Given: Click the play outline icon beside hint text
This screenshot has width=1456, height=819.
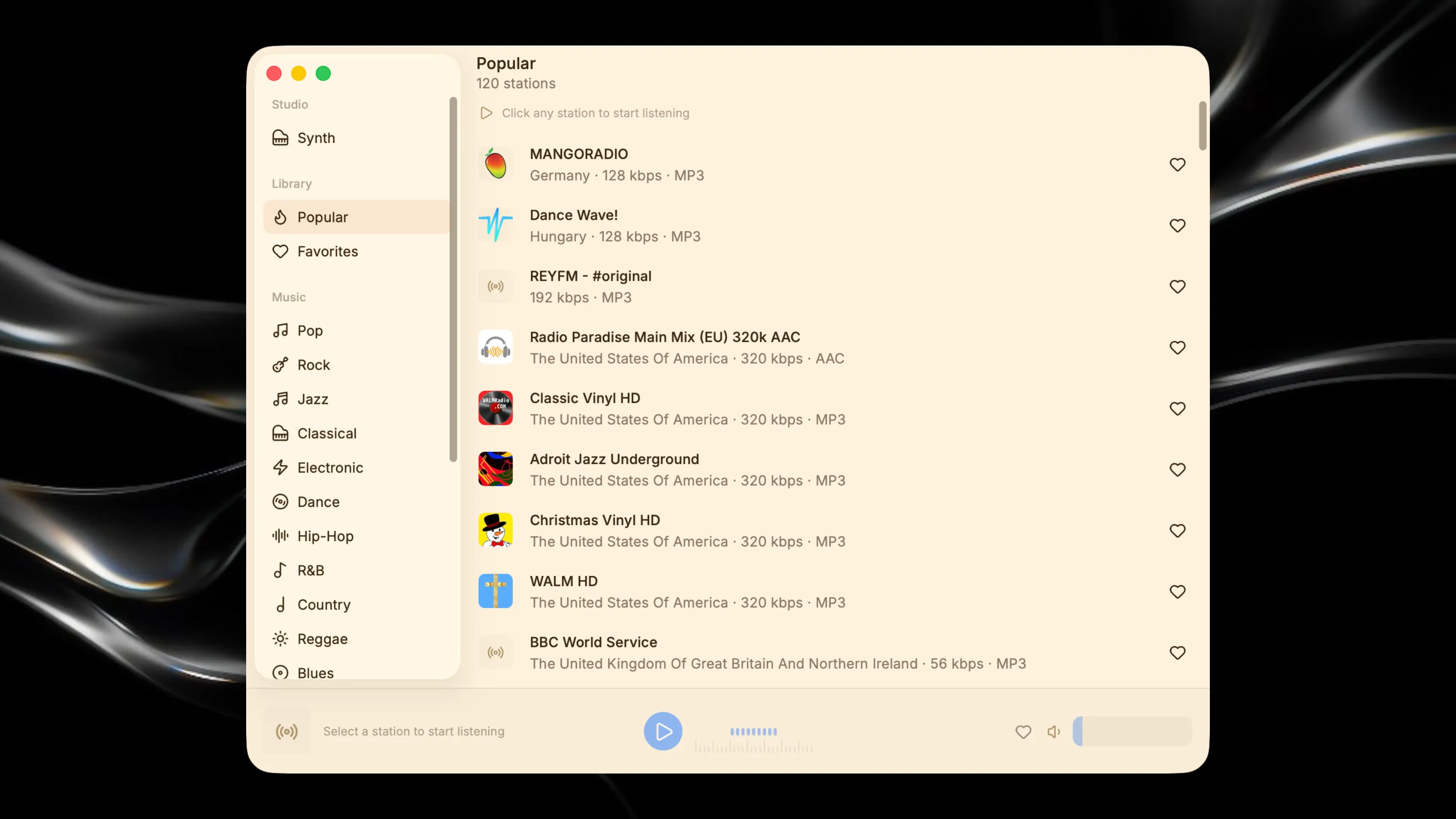Looking at the screenshot, I should point(486,113).
